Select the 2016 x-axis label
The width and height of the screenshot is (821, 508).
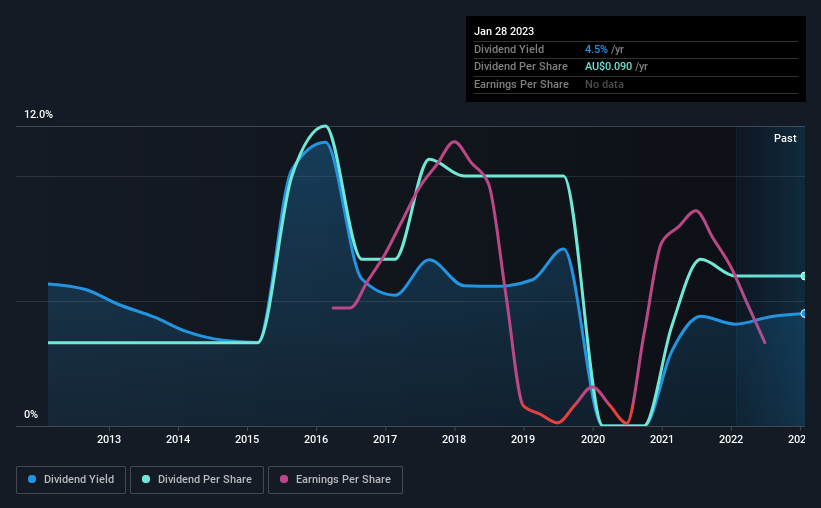316,439
